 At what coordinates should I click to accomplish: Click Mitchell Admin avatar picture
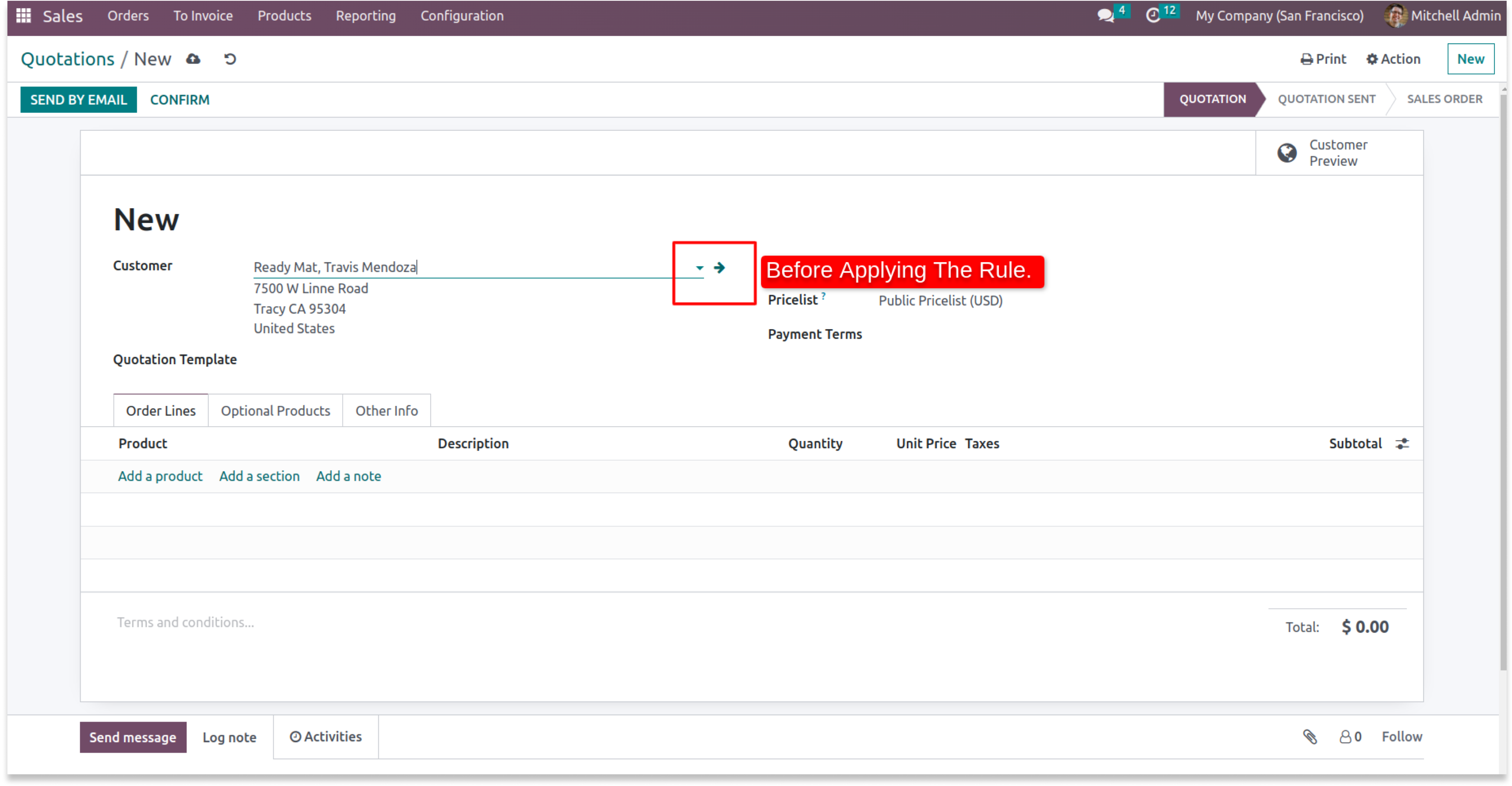(1395, 16)
